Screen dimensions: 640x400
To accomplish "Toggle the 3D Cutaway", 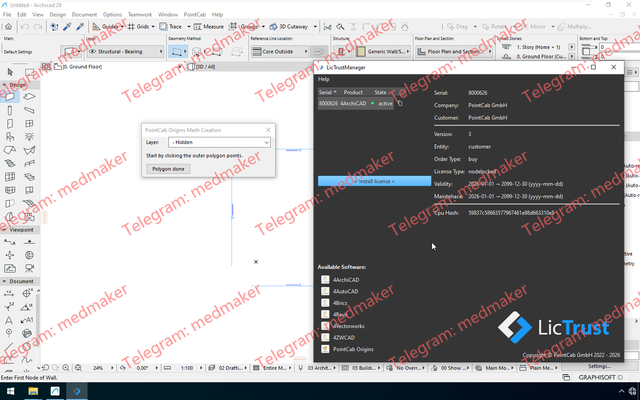I will click(x=289, y=27).
